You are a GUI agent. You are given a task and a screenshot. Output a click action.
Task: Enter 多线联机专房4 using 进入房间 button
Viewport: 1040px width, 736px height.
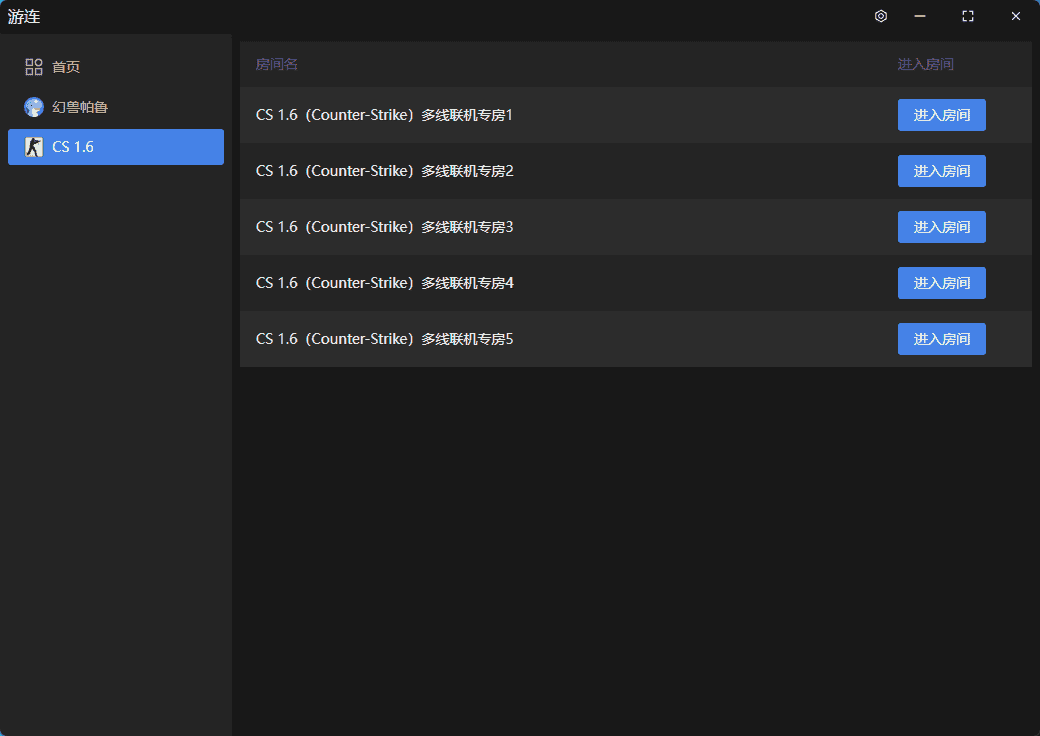coord(941,283)
